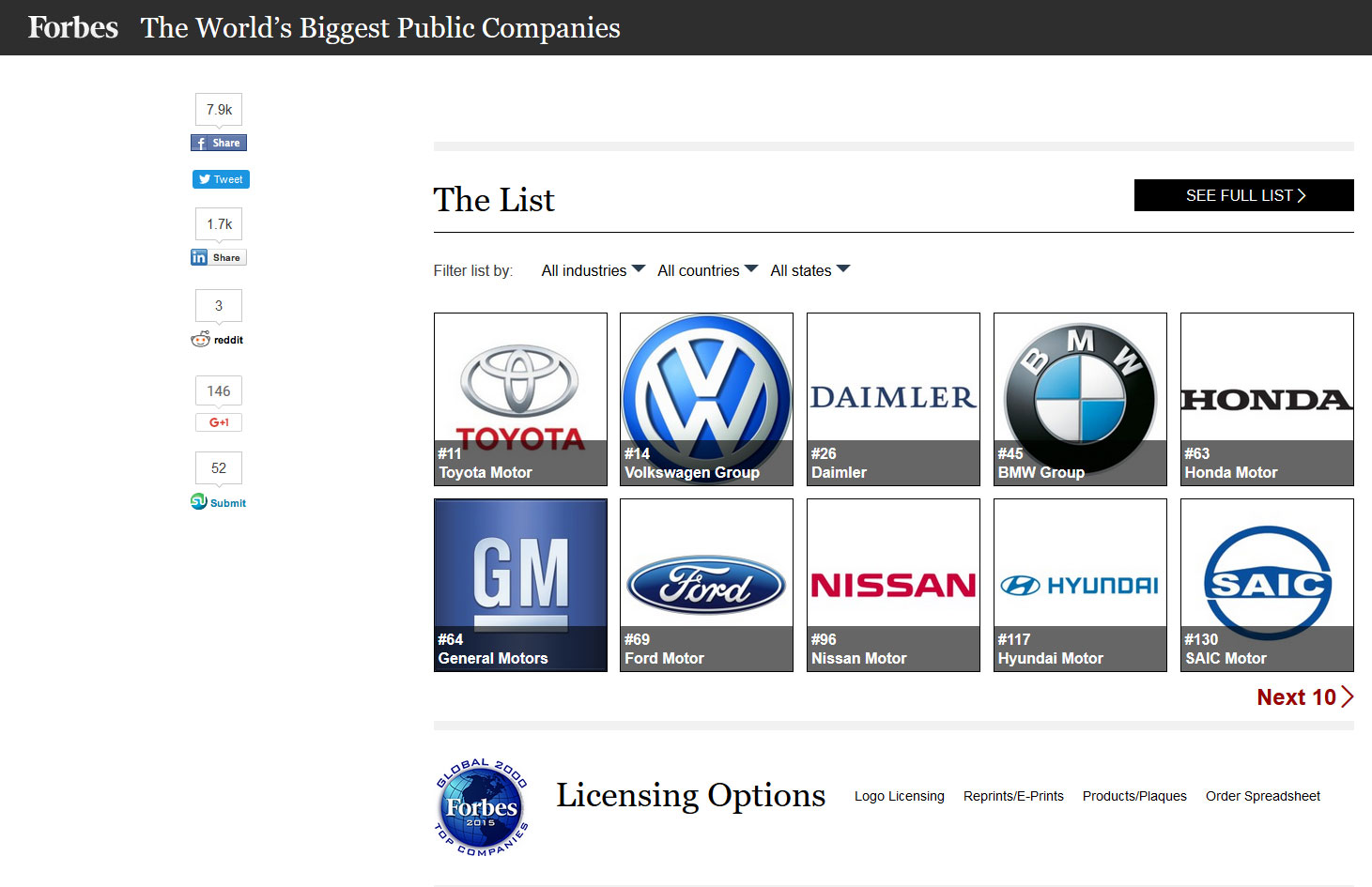
Task: Select the Hyundai Motor tile
Action: pyautogui.click(x=1080, y=585)
